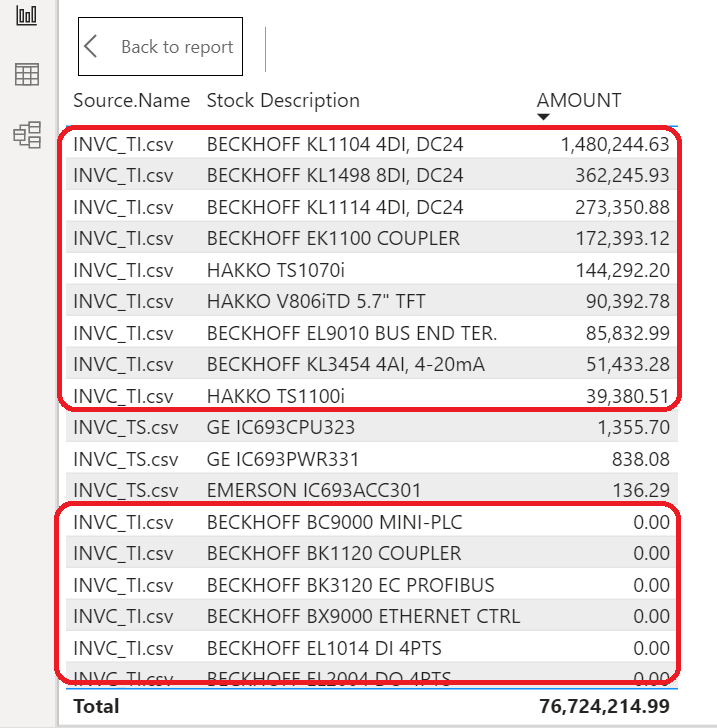Viewport: 717px width, 728px height.
Task: Select amount 85,832.99
Action: (x=627, y=333)
